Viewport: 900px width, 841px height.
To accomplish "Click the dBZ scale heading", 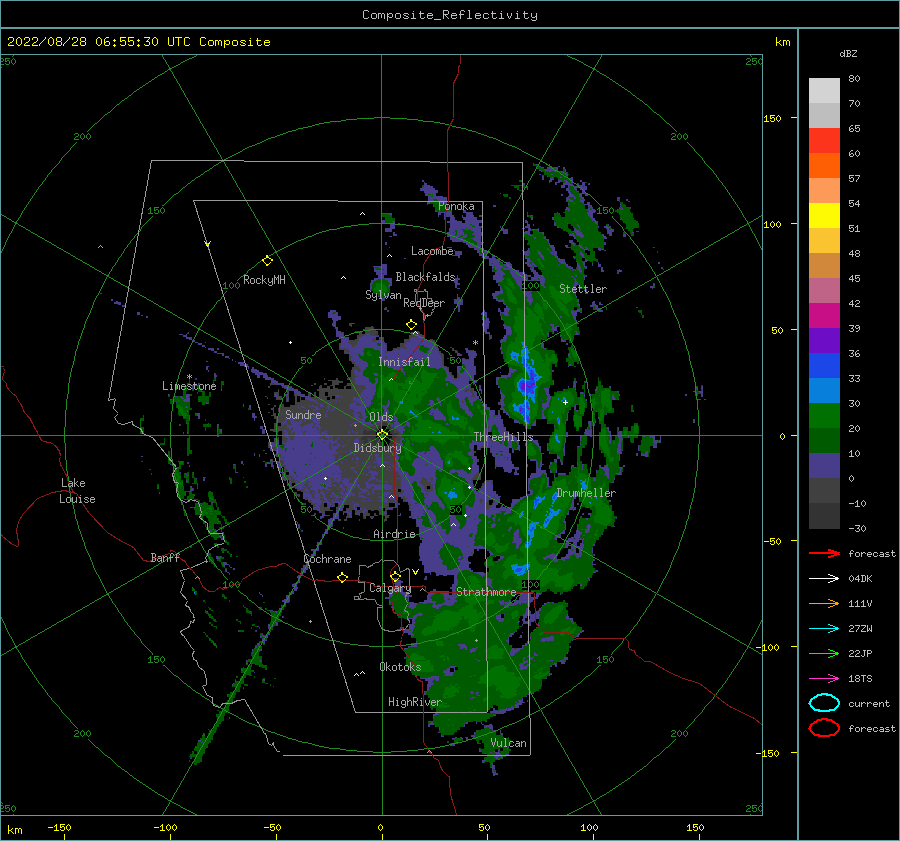I will click(x=848, y=53).
